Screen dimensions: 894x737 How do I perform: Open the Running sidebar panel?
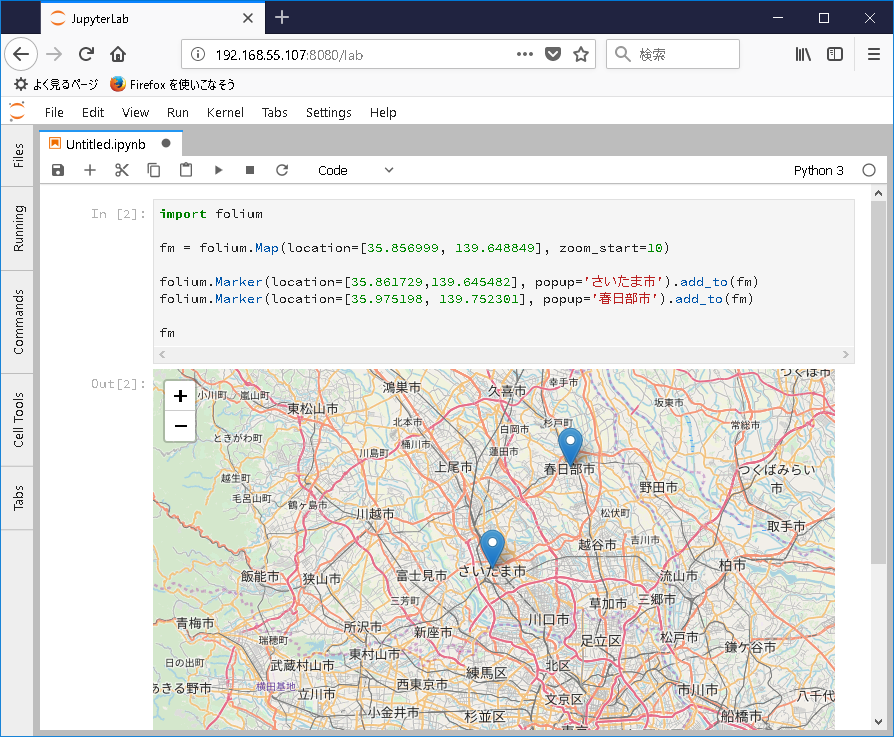(x=18, y=228)
